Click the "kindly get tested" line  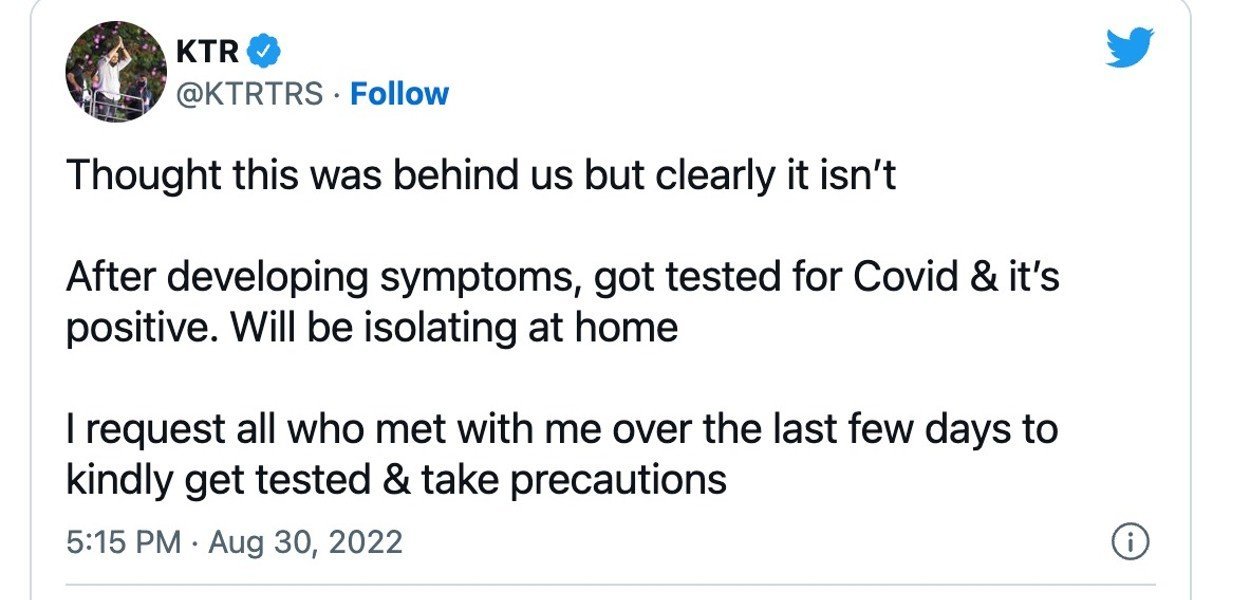tap(396, 480)
